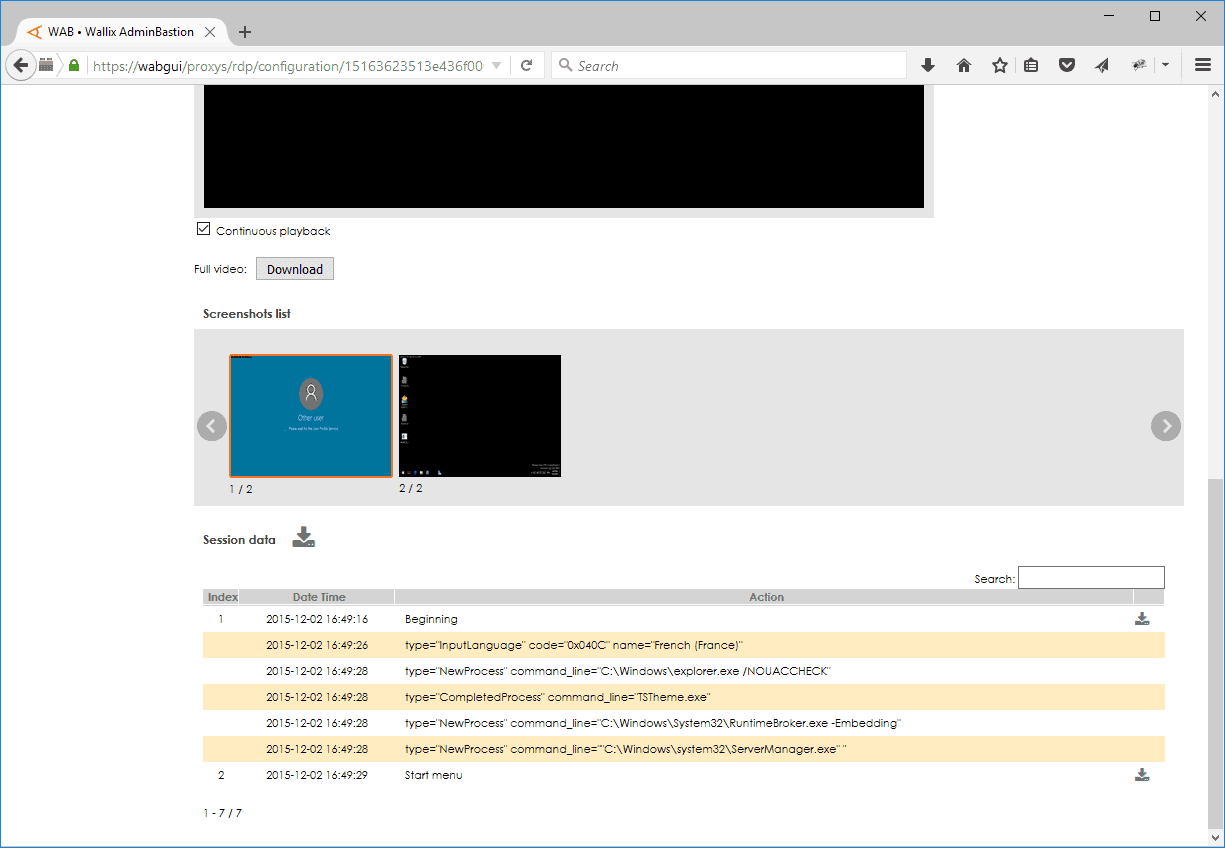1225x848 pixels.
Task: Bookmark this page with the star icon
Action: click(999, 66)
